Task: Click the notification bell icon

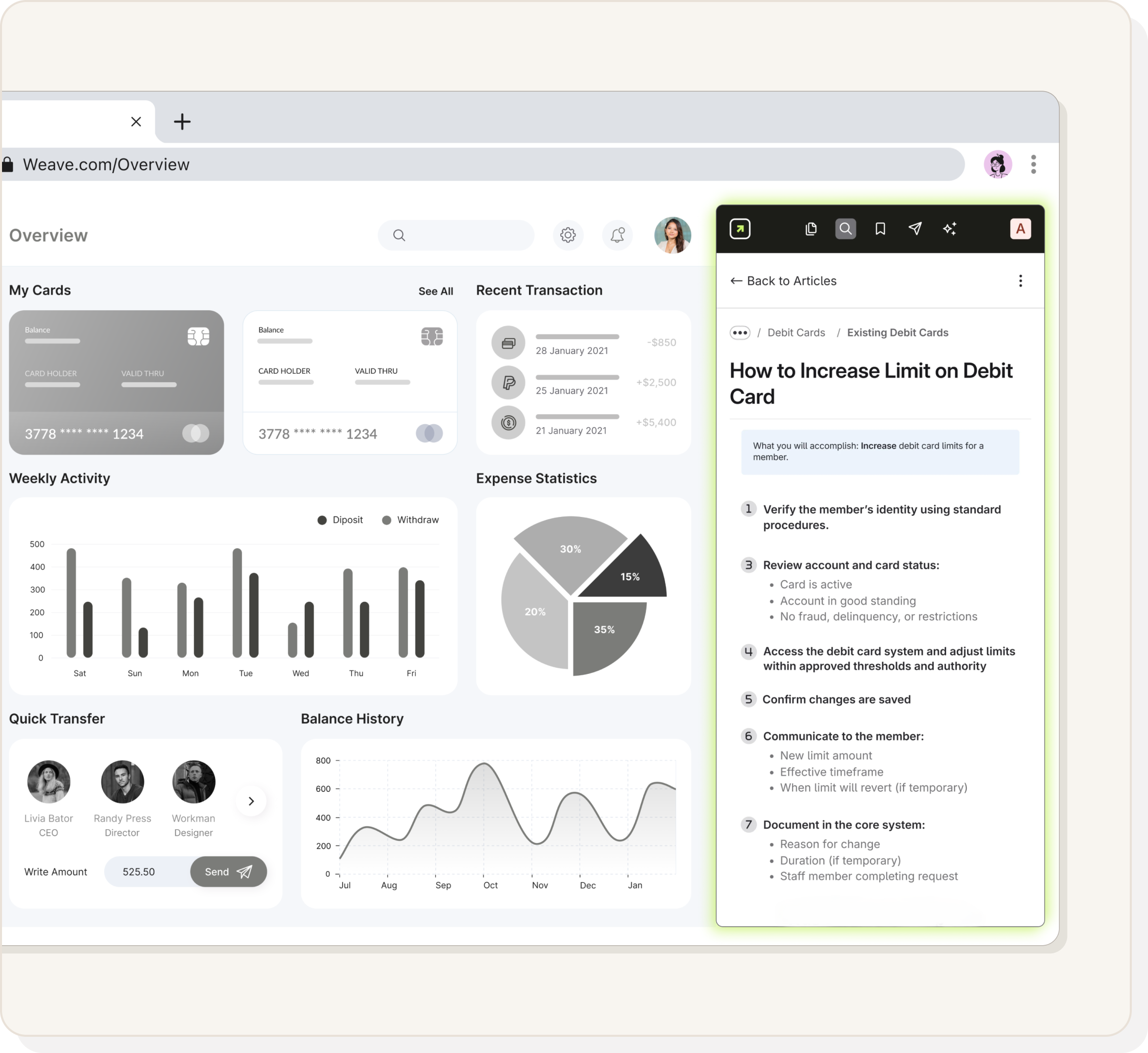Action: point(618,235)
